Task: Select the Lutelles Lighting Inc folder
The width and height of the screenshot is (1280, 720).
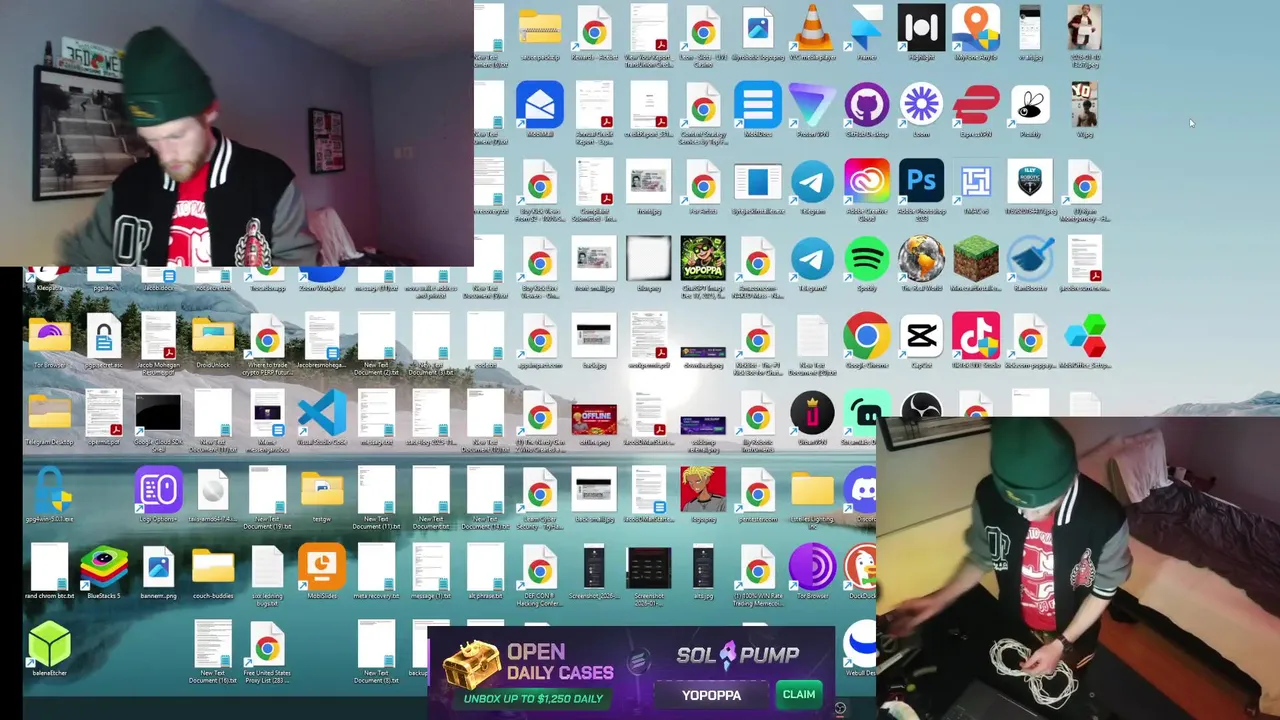Action: [812, 491]
